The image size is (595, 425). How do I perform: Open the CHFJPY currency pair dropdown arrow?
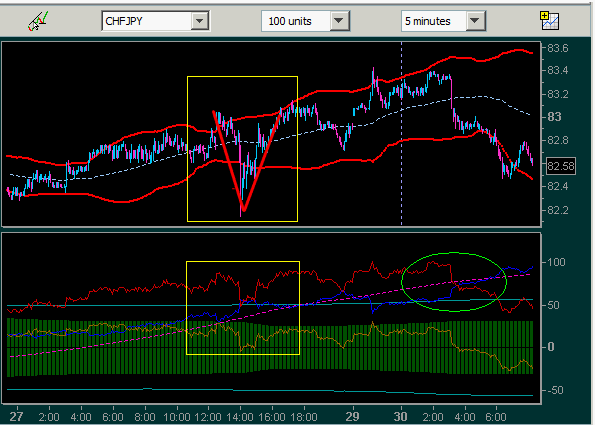[x=200, y=21]
